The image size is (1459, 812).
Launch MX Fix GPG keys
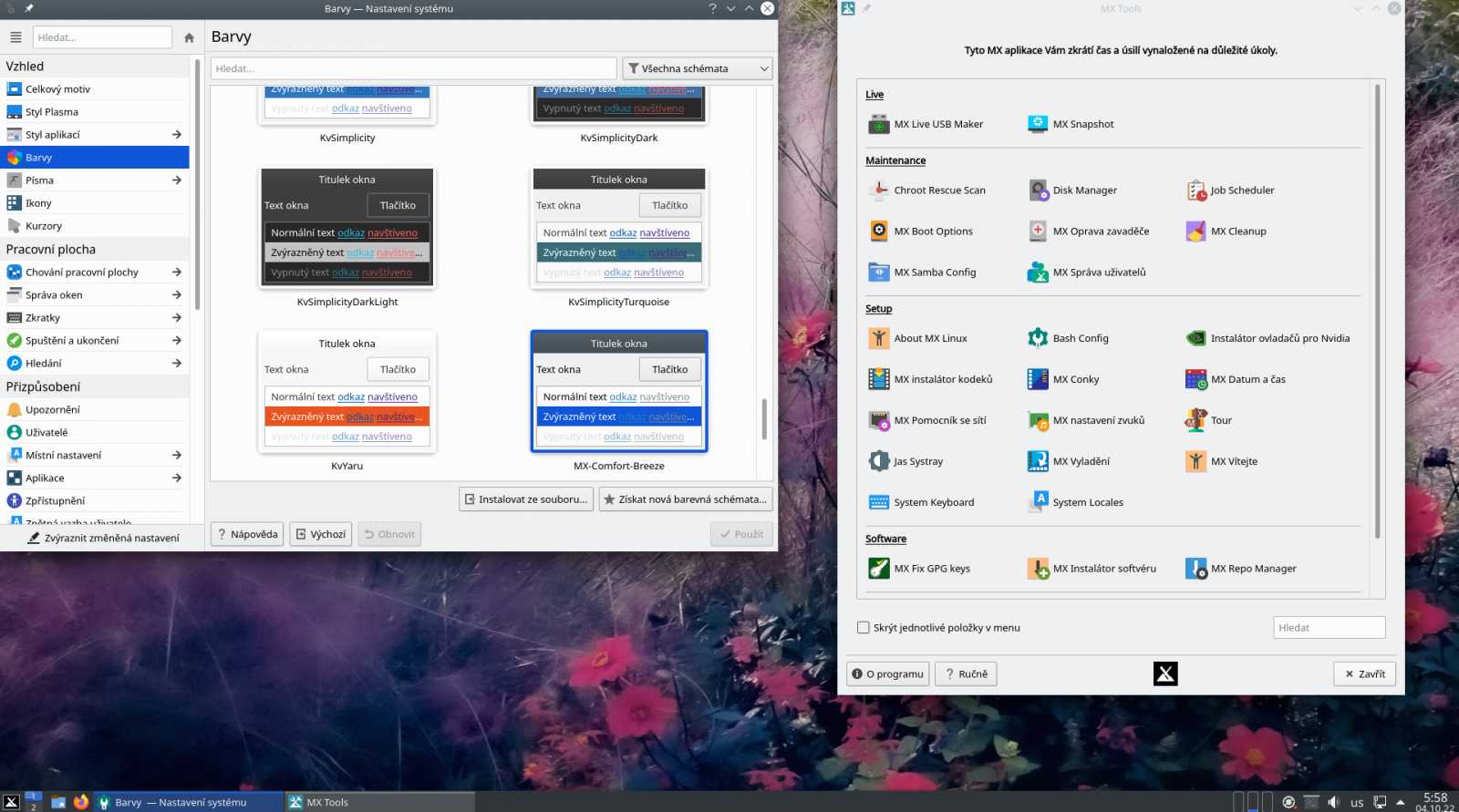click(x=919, y=569)
